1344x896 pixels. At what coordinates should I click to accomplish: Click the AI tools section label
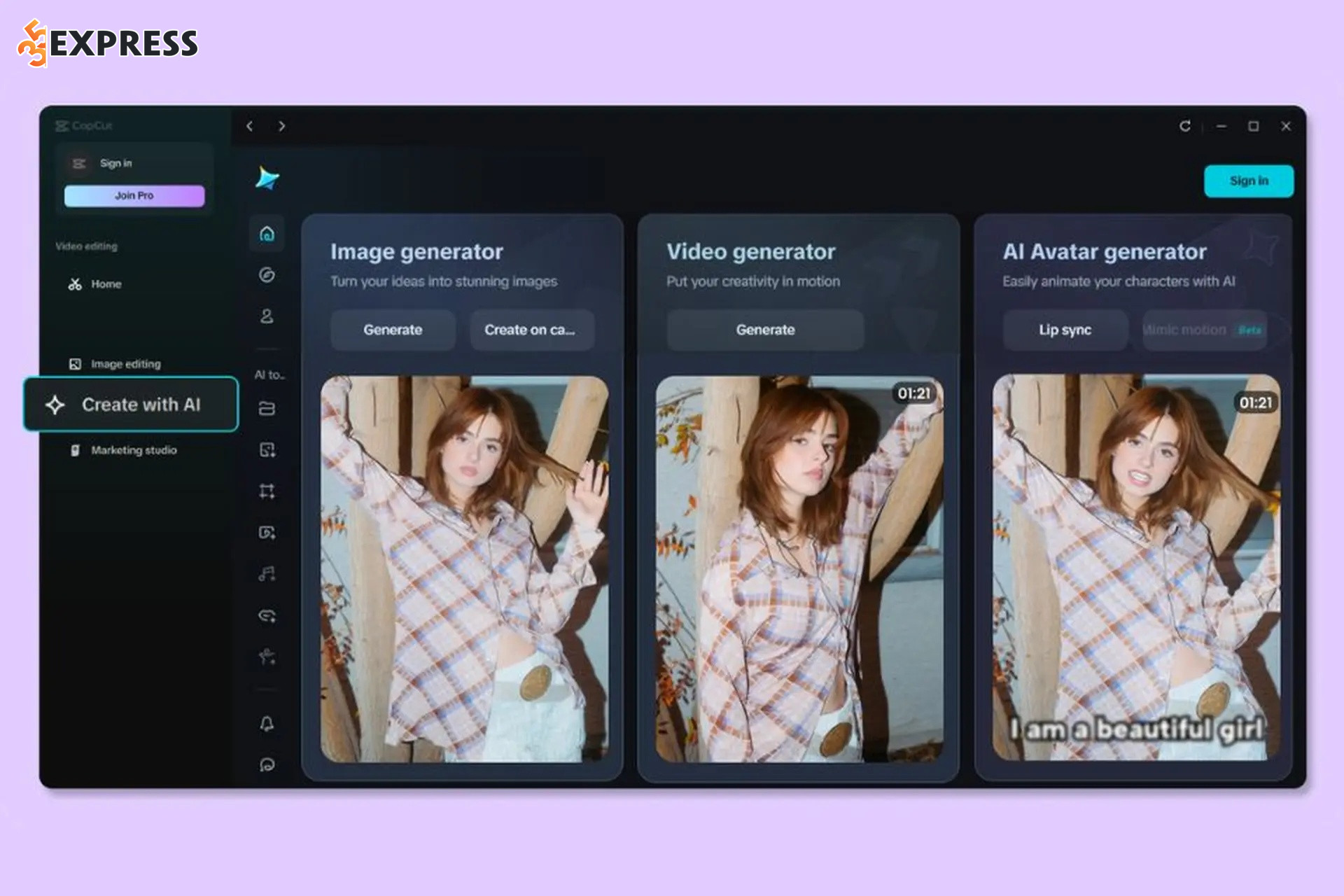269,375
